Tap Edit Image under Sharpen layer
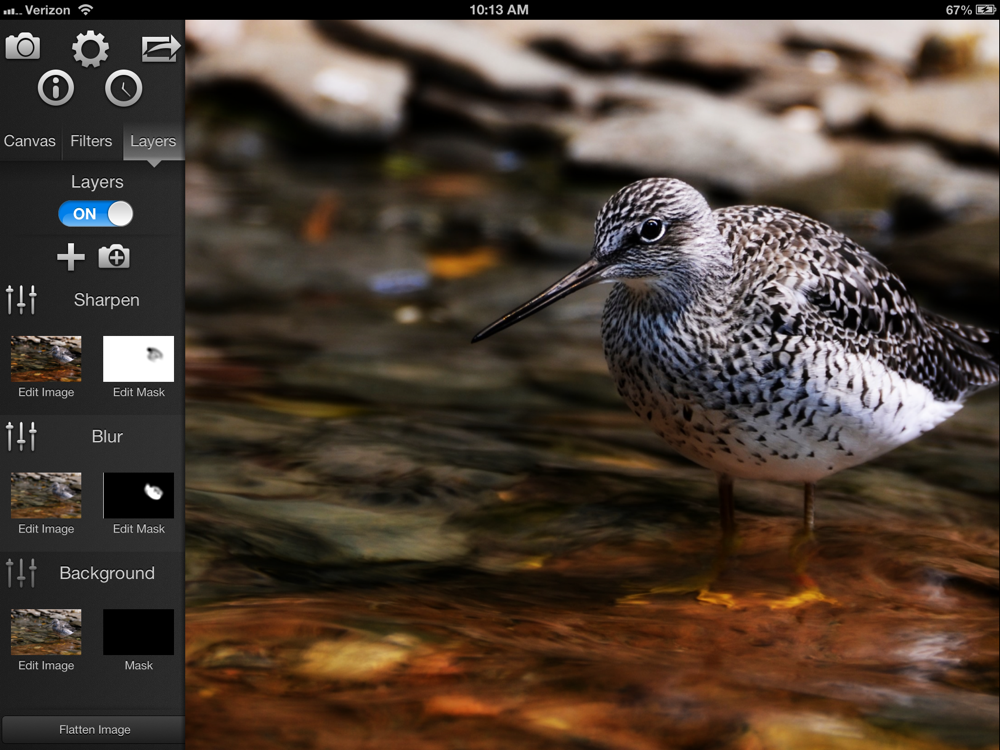 (x=46, y=392)
